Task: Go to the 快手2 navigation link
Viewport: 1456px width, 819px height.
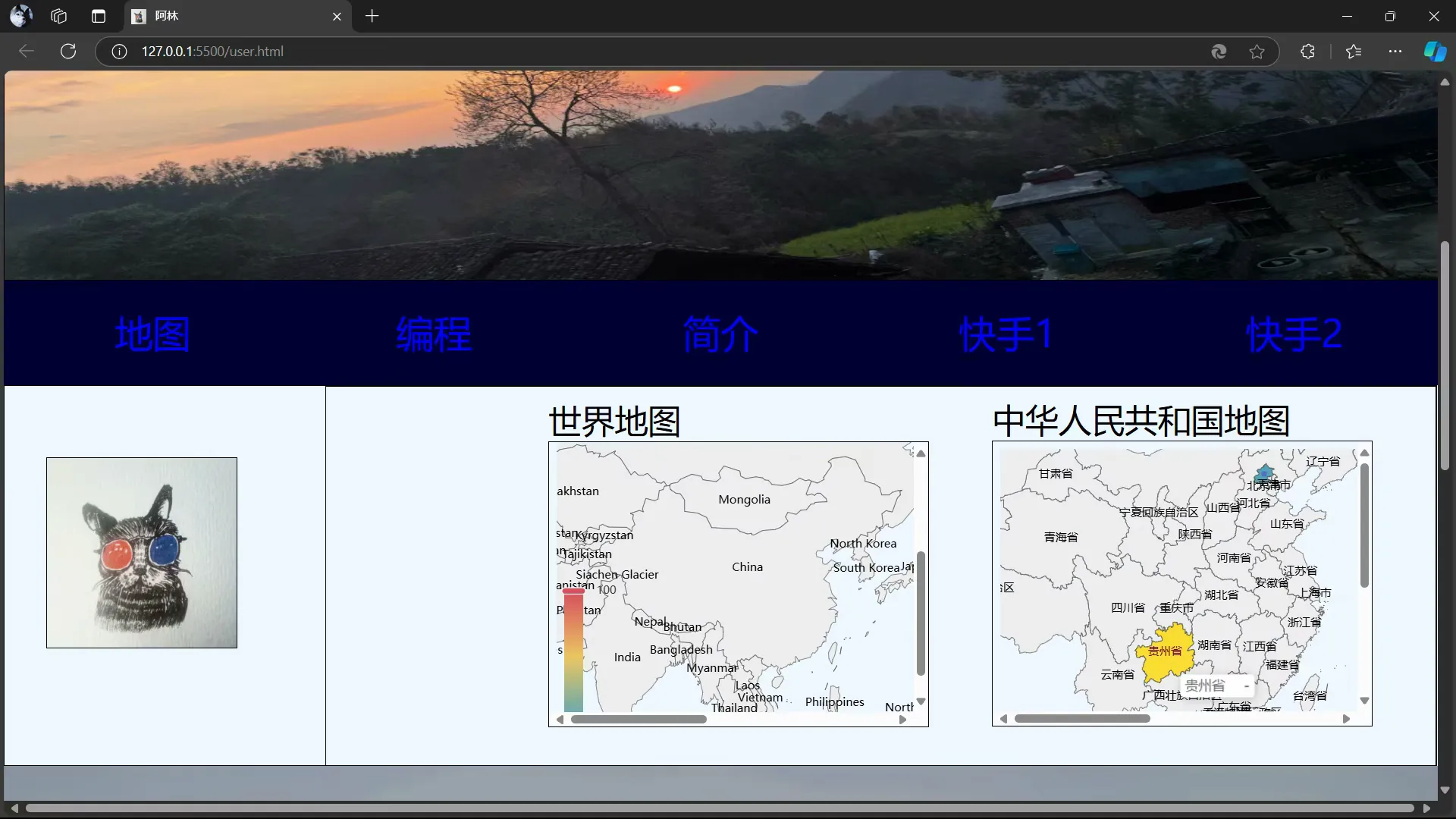Action: [1294, 334]
